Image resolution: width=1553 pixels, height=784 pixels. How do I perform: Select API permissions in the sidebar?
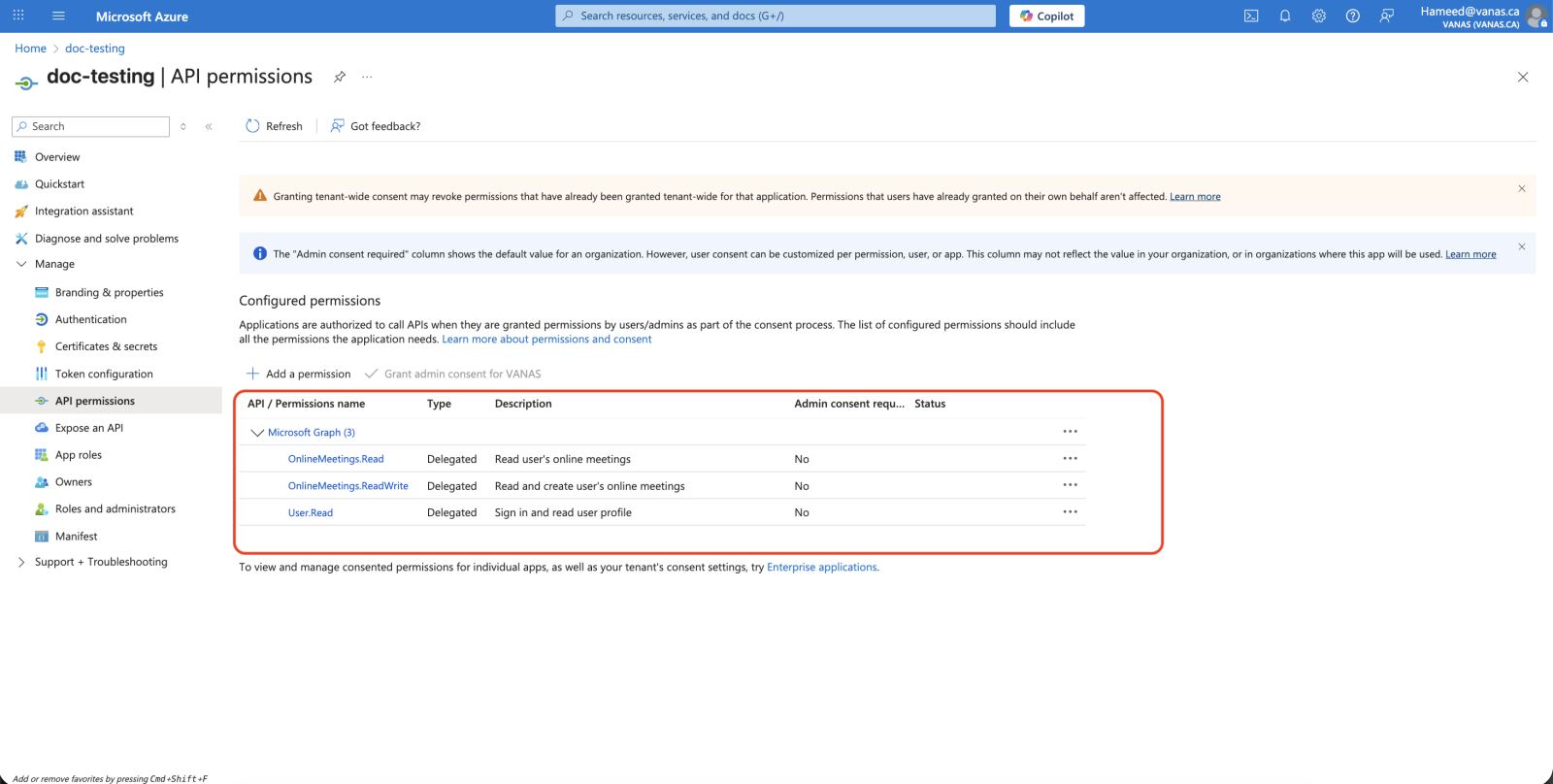pos(94,401)
